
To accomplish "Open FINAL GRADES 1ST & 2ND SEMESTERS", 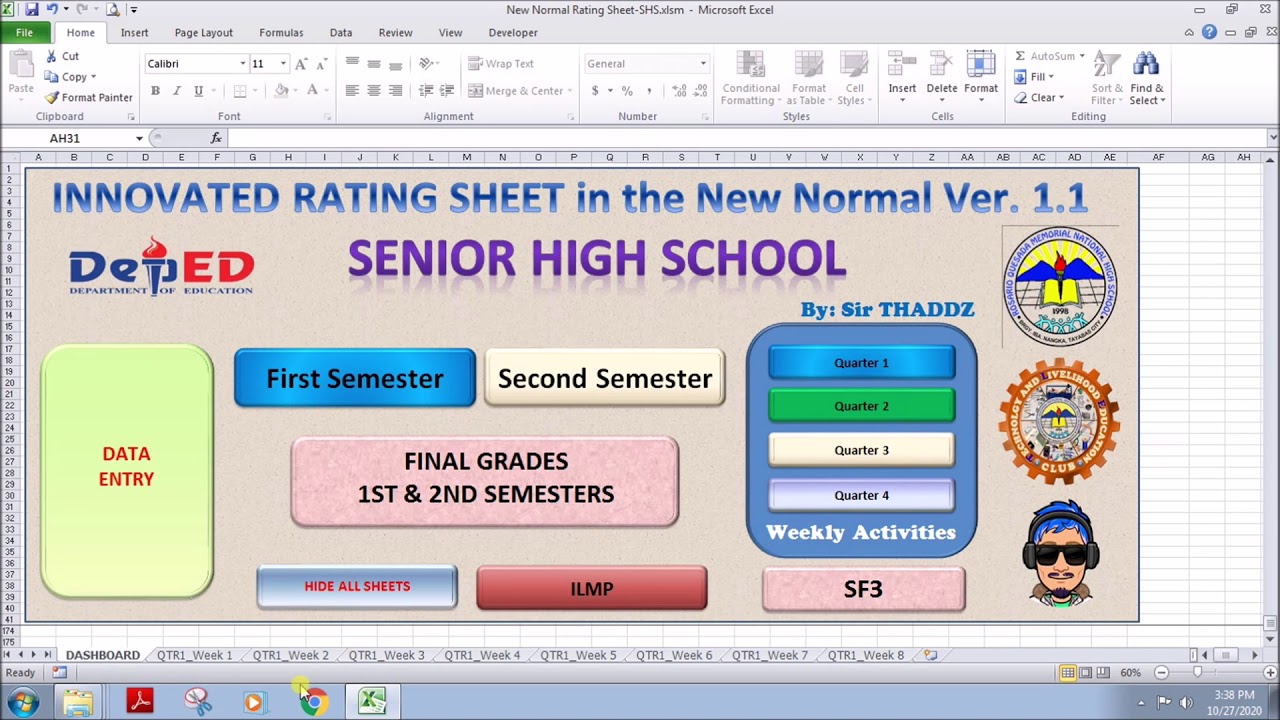I will [x=485, y=481].
